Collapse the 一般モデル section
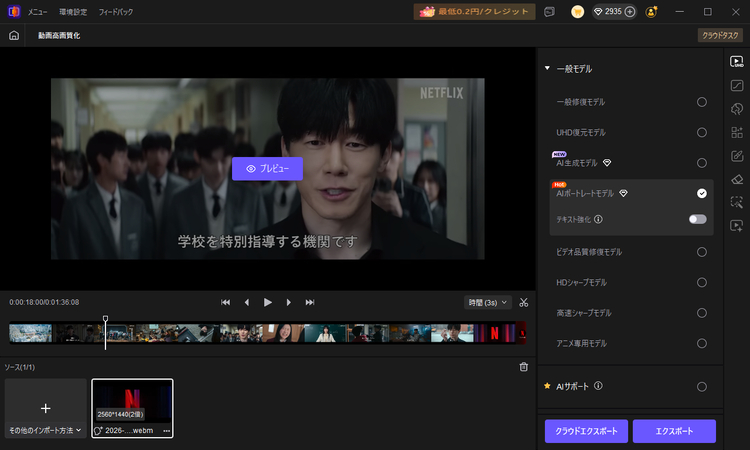The height and width of the screenshot is (450, 750). [x=547, y=68]
